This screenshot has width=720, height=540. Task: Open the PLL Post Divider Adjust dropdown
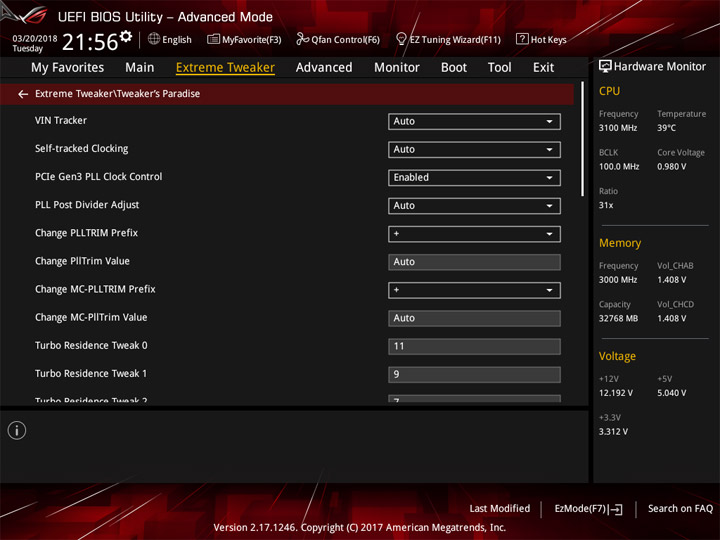click(474, 206)
